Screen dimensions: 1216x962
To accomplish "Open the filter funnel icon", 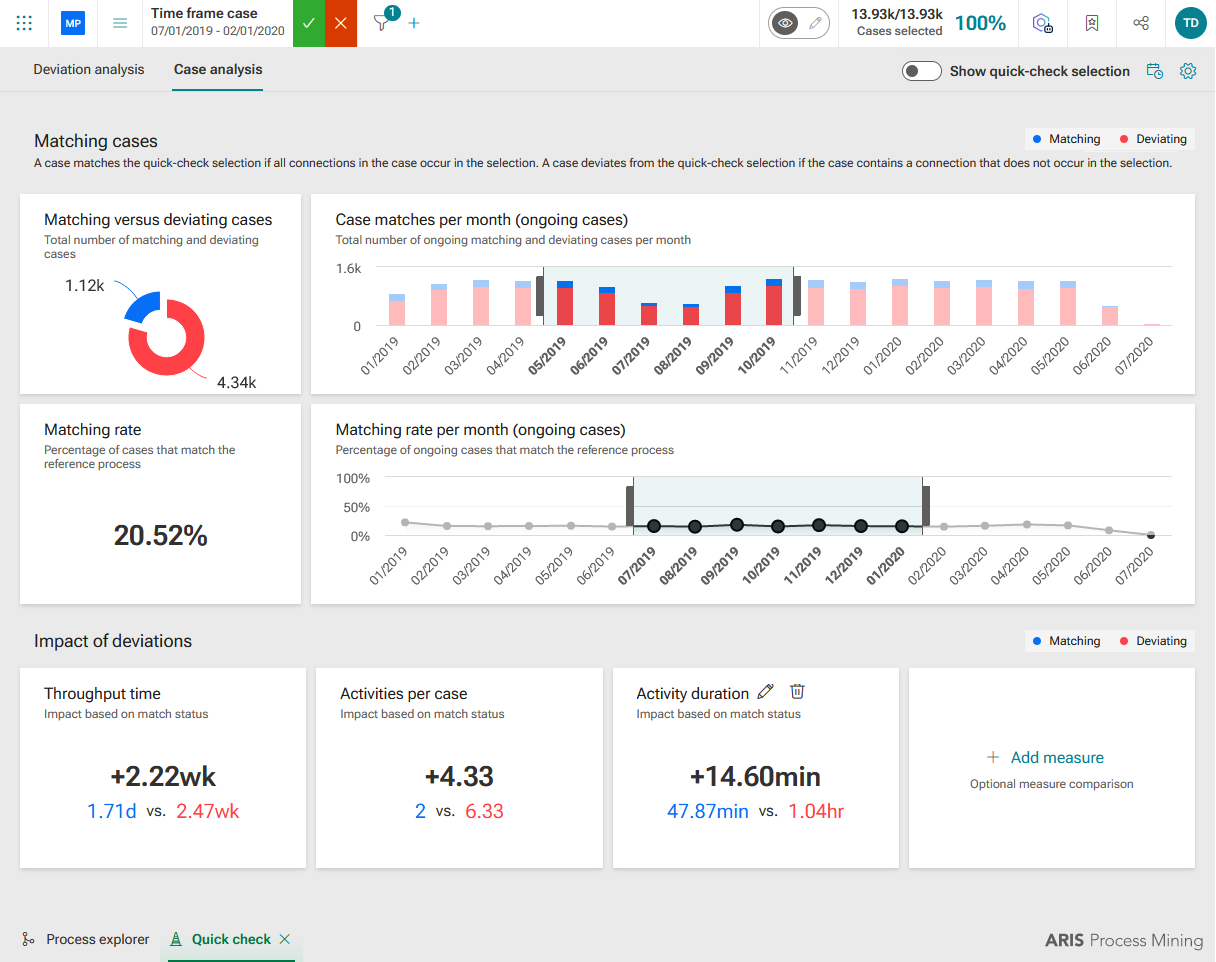I will coord(381,23).
